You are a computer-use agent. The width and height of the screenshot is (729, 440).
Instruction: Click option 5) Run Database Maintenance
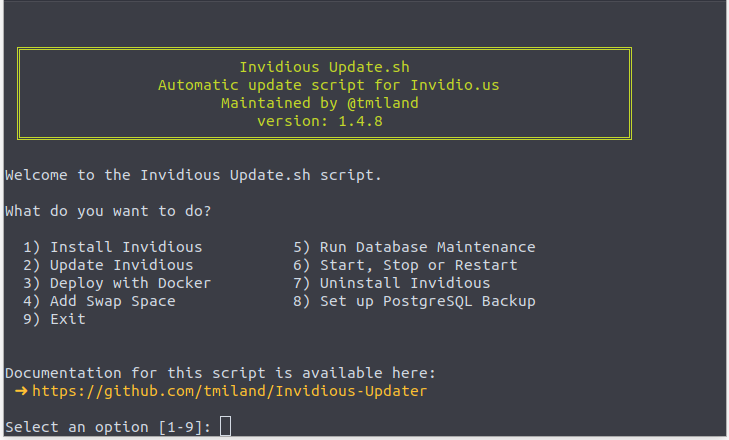[414, 247]
